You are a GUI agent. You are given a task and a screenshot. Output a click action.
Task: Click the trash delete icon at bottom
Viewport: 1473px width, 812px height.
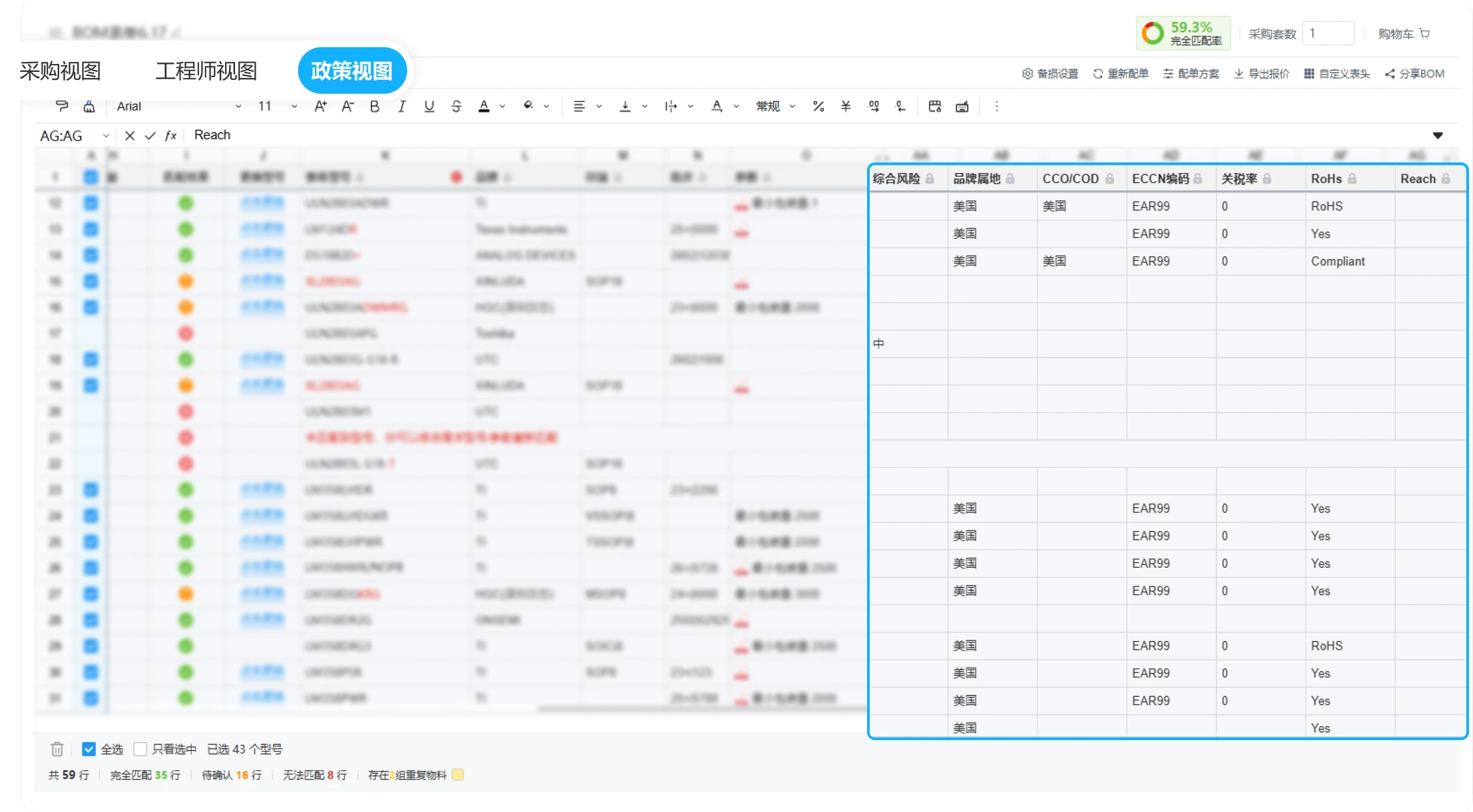tap(57, 749)
